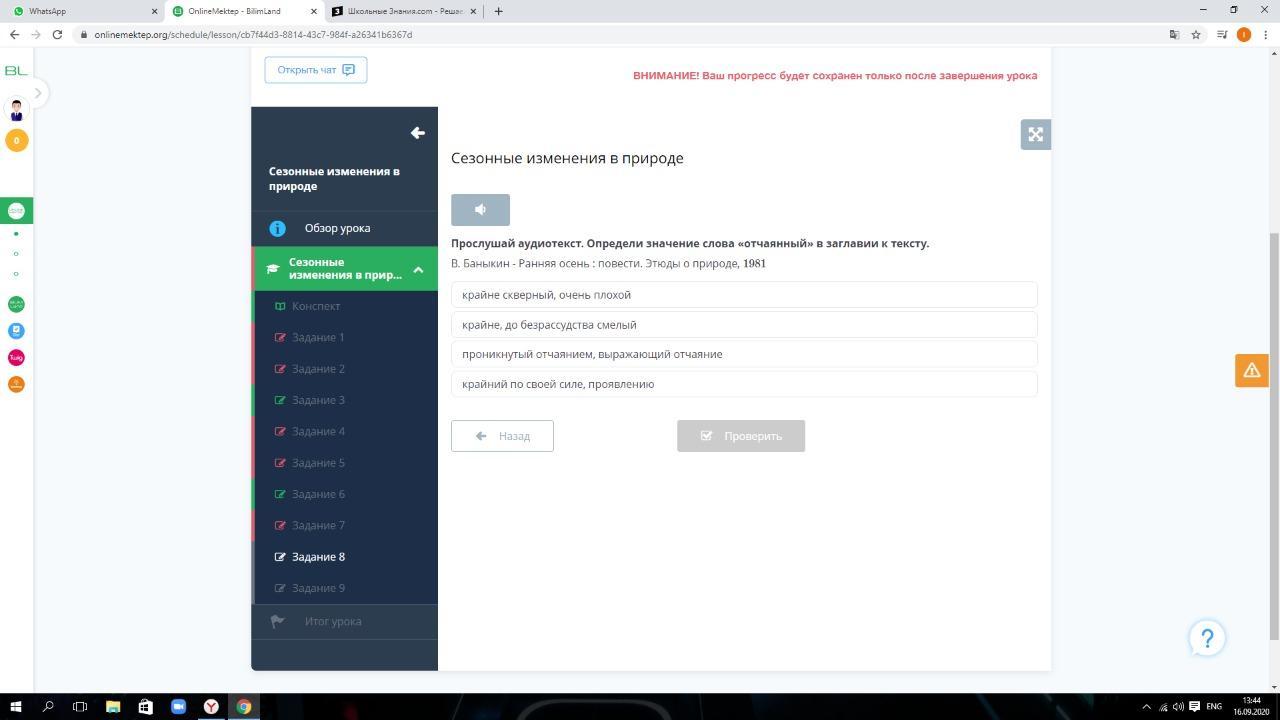
Task: Open a new browser tab
Action: pos(498,11)
